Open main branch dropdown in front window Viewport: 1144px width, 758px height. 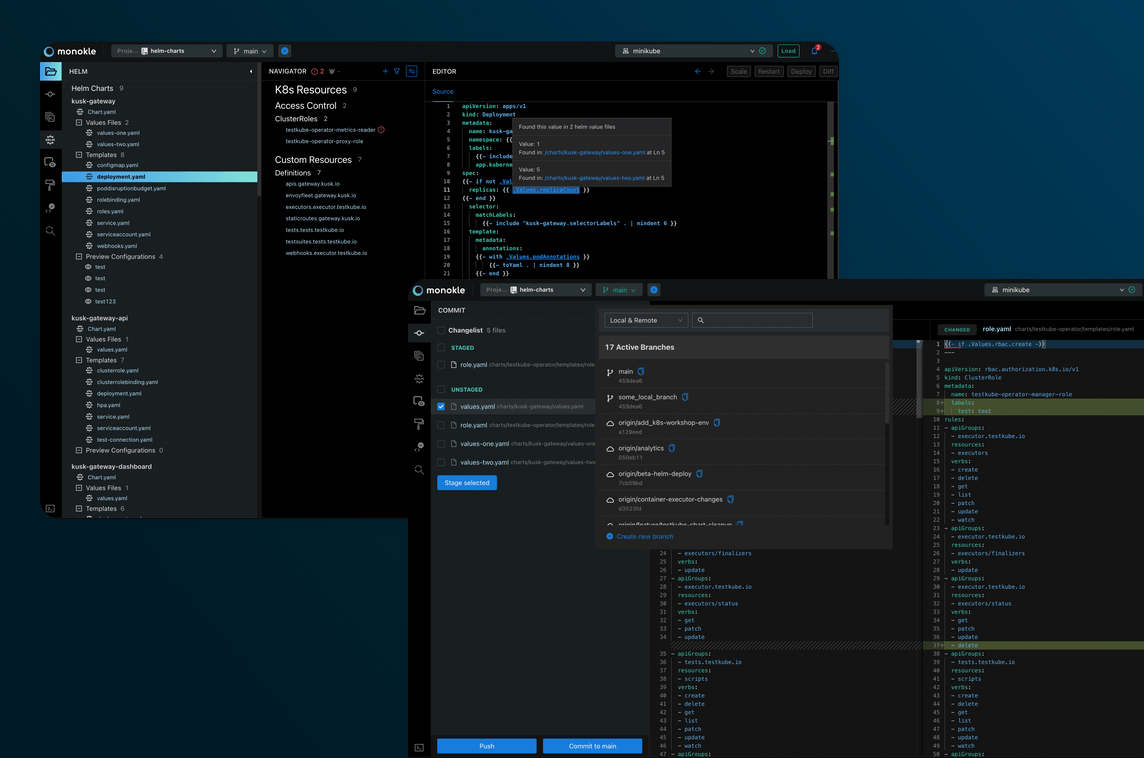[x=619, y=290]
